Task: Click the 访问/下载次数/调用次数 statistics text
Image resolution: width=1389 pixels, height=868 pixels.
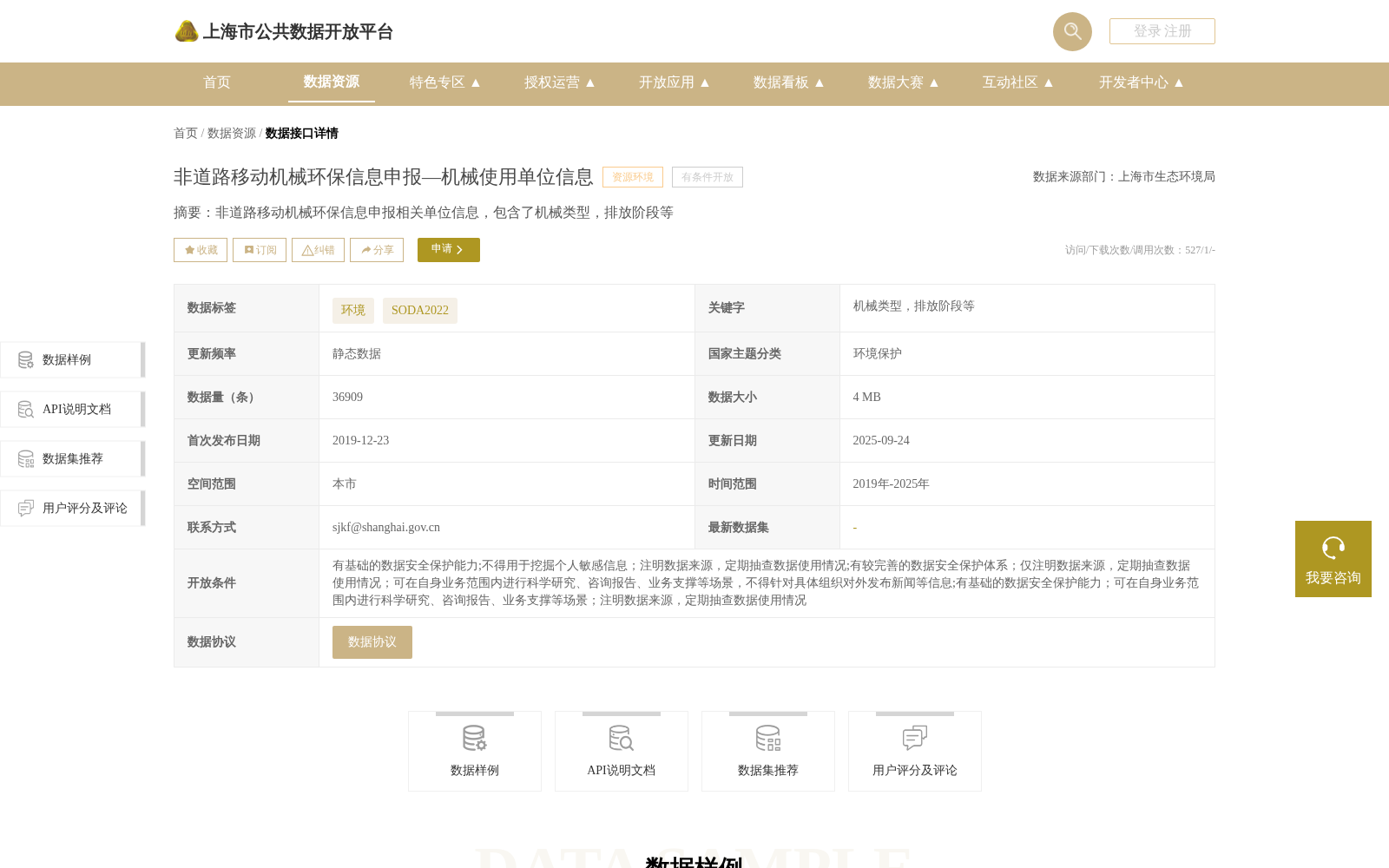Action: (1141, 250)
